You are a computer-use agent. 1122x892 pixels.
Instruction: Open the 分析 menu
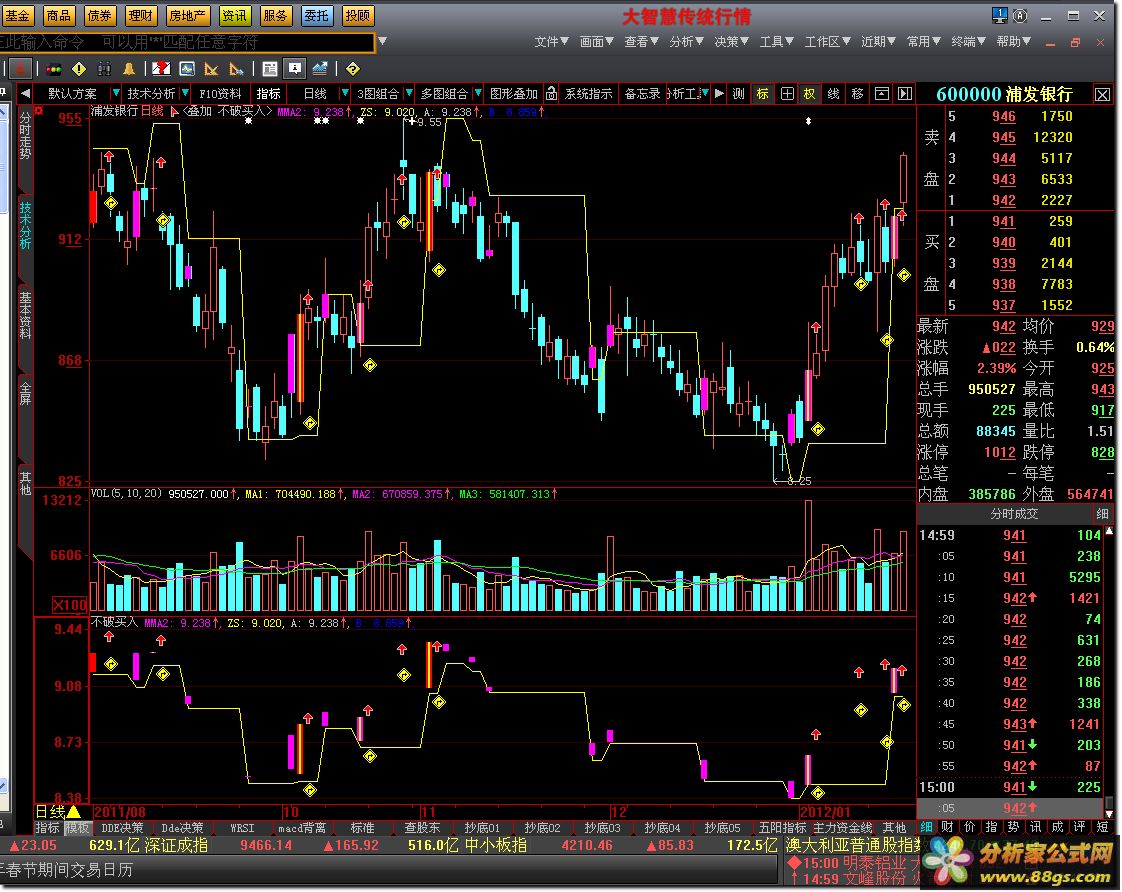point(686,42)
